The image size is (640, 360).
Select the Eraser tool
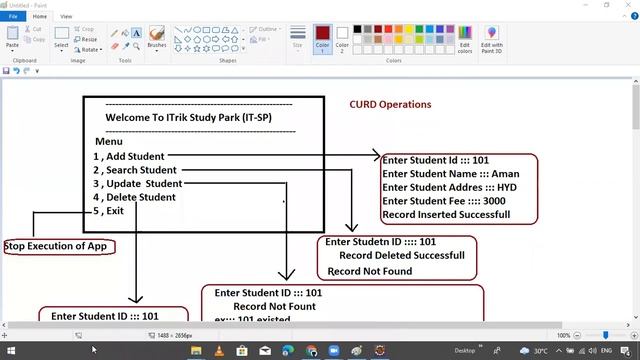115,46
